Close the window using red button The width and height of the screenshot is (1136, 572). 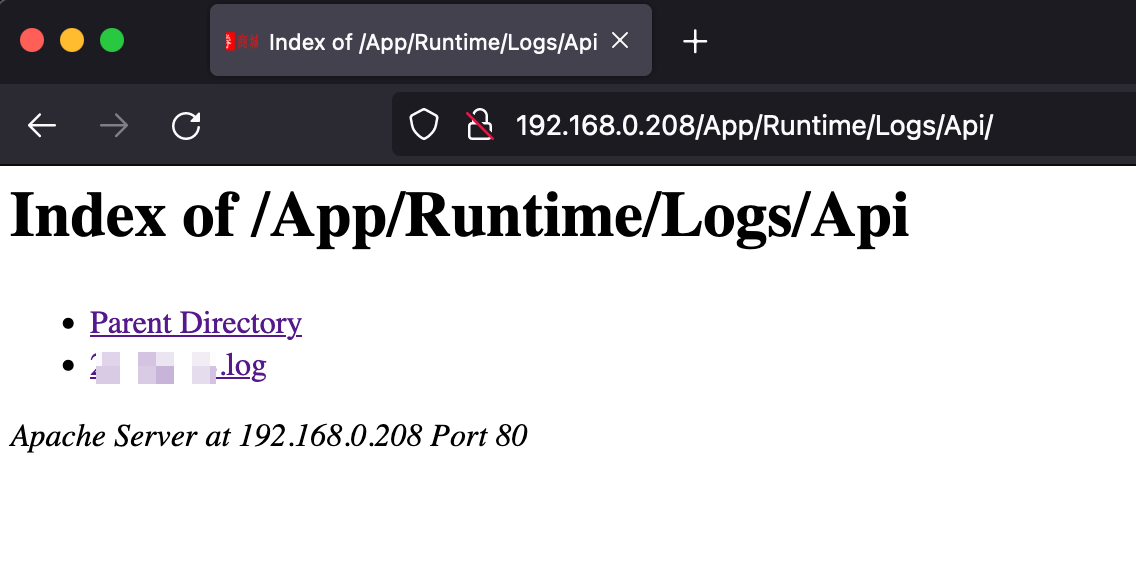[x=32, y=41]
